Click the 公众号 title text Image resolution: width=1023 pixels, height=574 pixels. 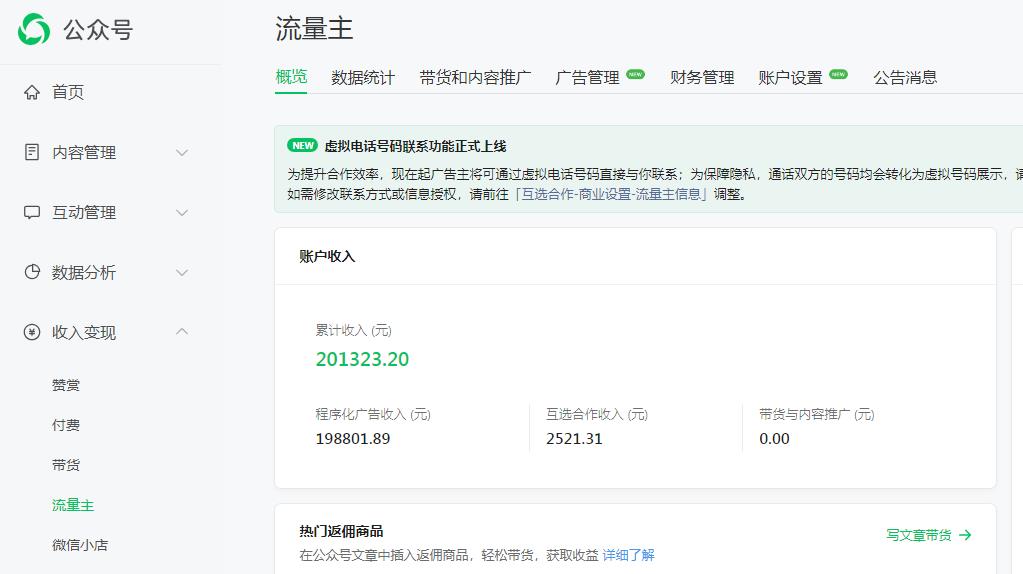(98, 29)
